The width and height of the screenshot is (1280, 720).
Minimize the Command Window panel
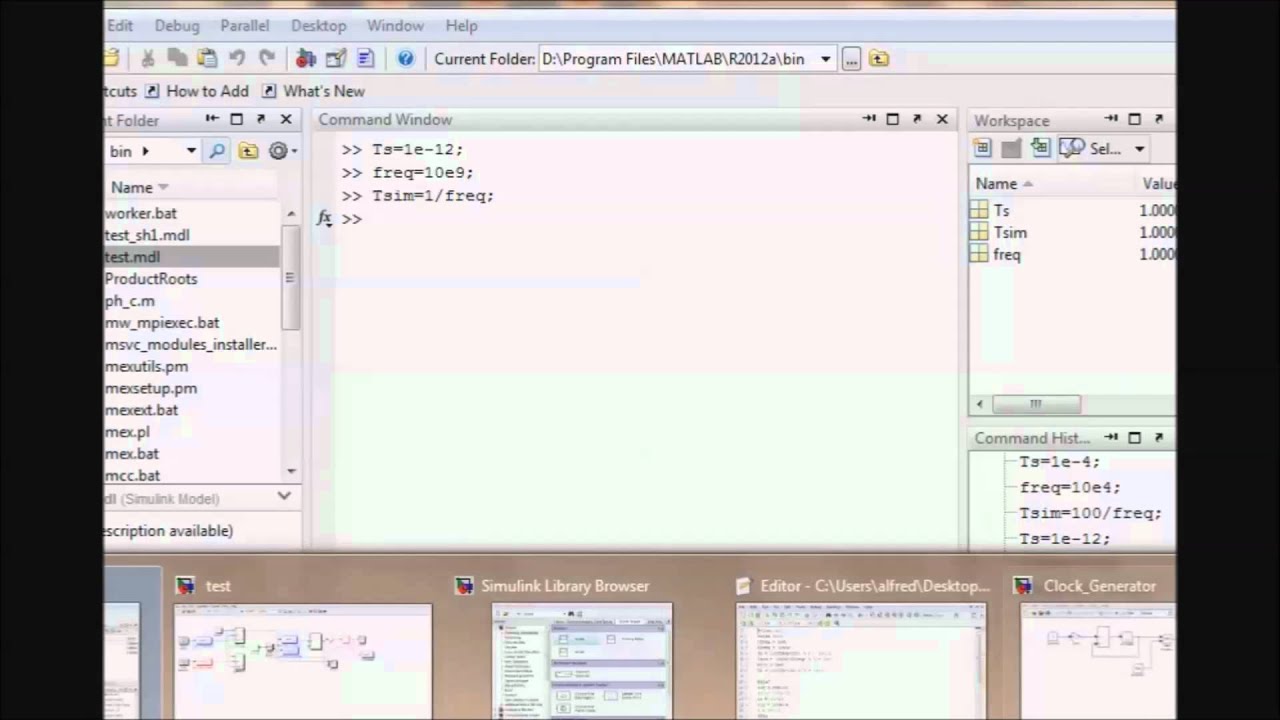tap(869, 119)
